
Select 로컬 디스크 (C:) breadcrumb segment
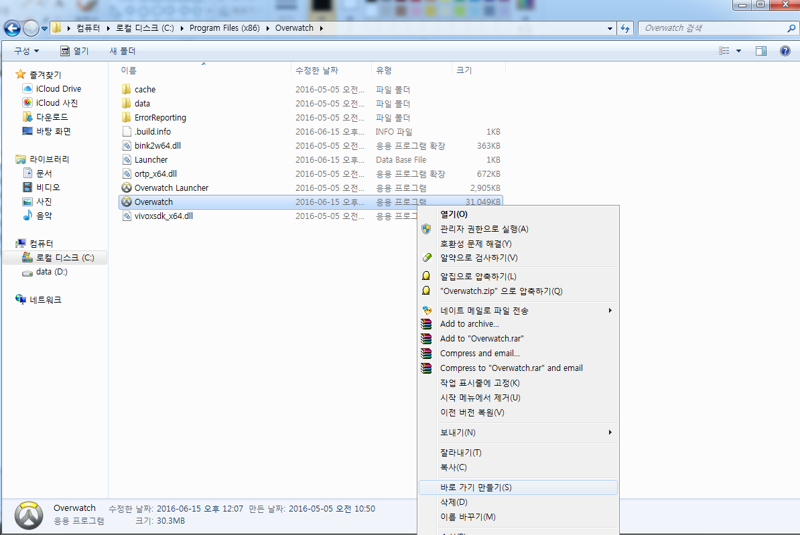(x=145, y=28)
